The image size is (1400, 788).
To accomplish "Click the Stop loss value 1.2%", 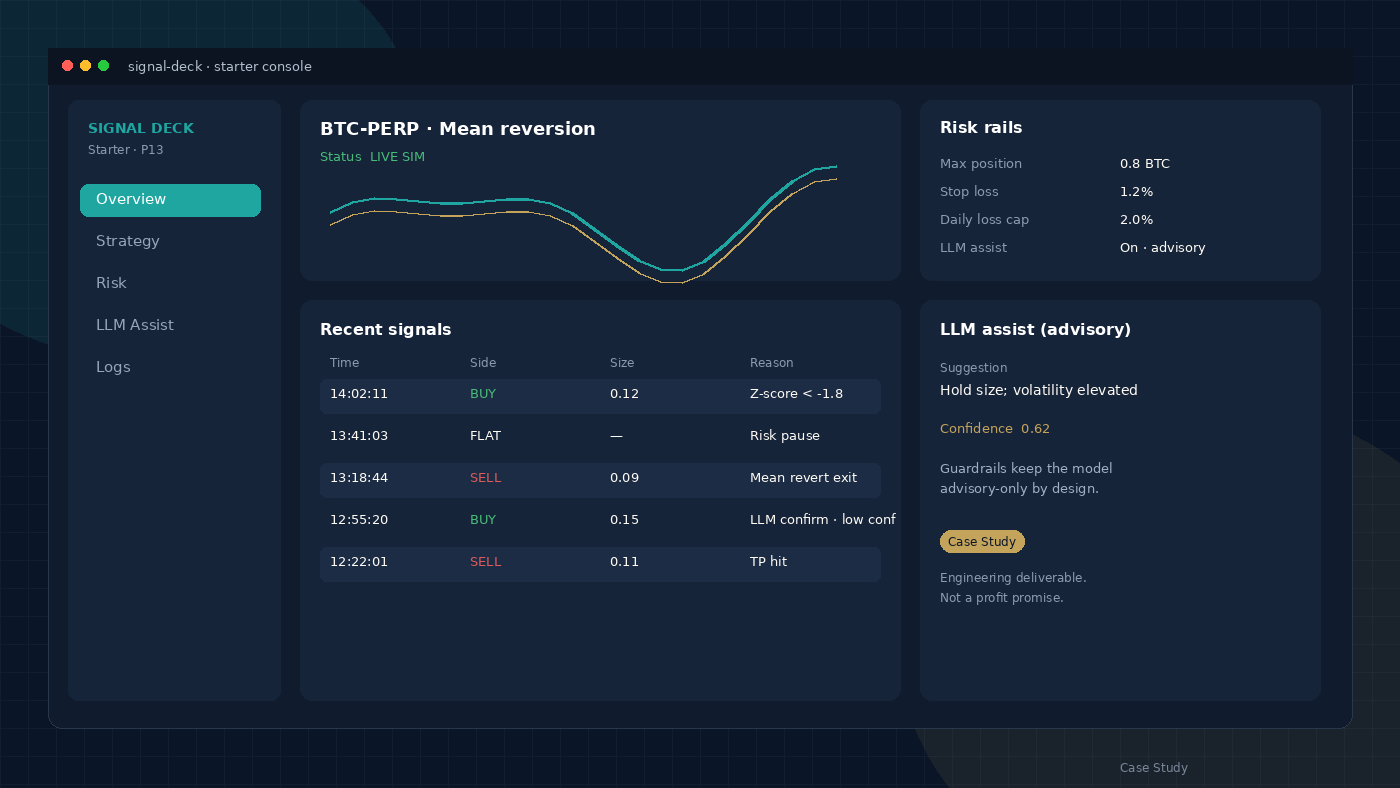I will (x=1136, y=192).
